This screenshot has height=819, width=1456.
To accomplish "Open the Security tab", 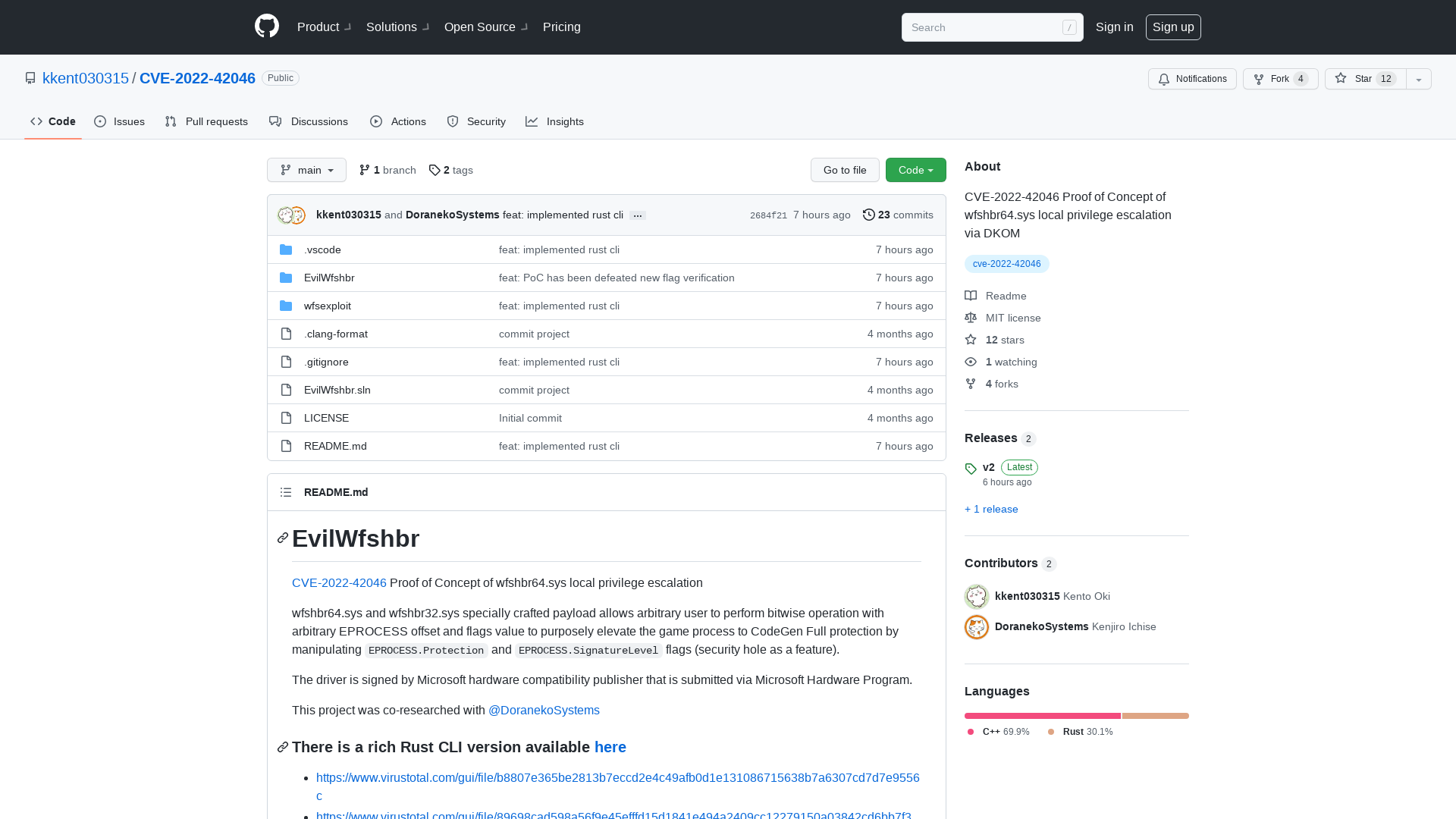I will click(x=476, y=121).
